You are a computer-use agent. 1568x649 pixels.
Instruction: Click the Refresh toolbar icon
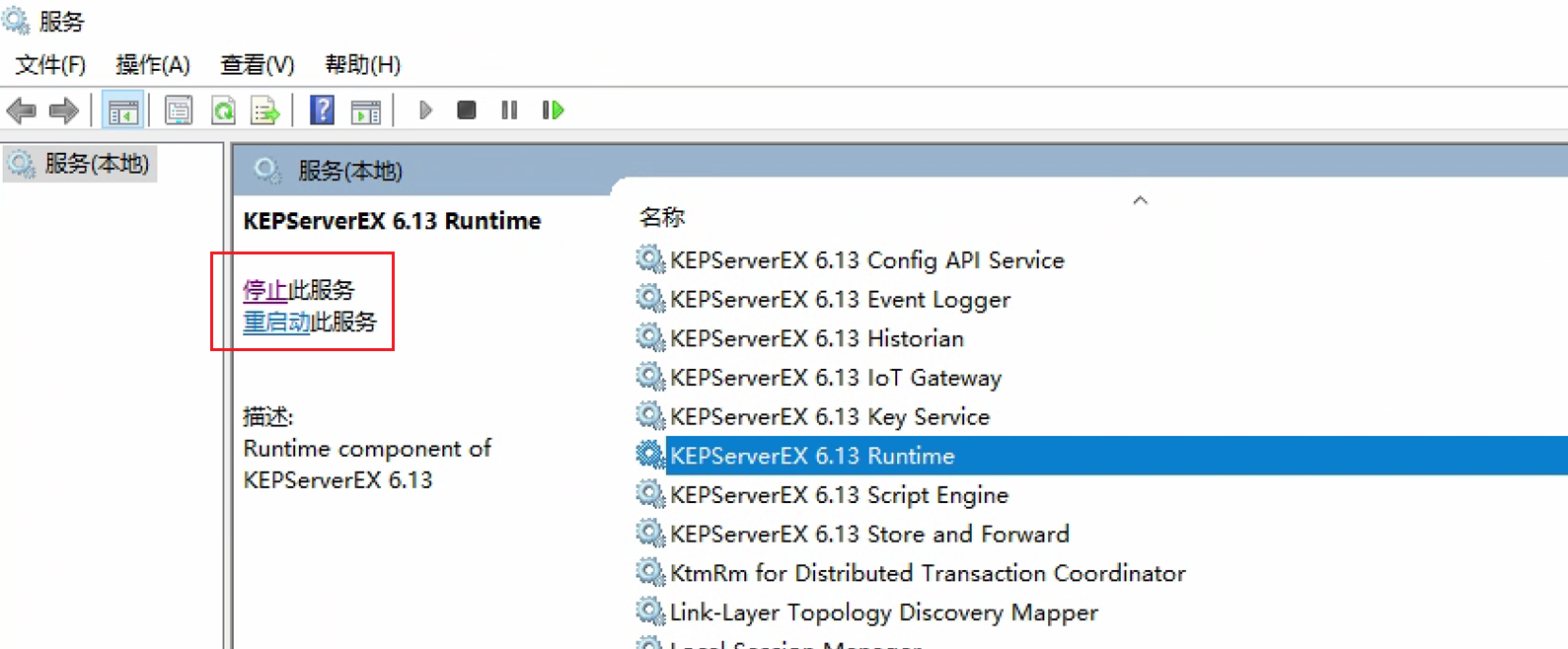224,110
